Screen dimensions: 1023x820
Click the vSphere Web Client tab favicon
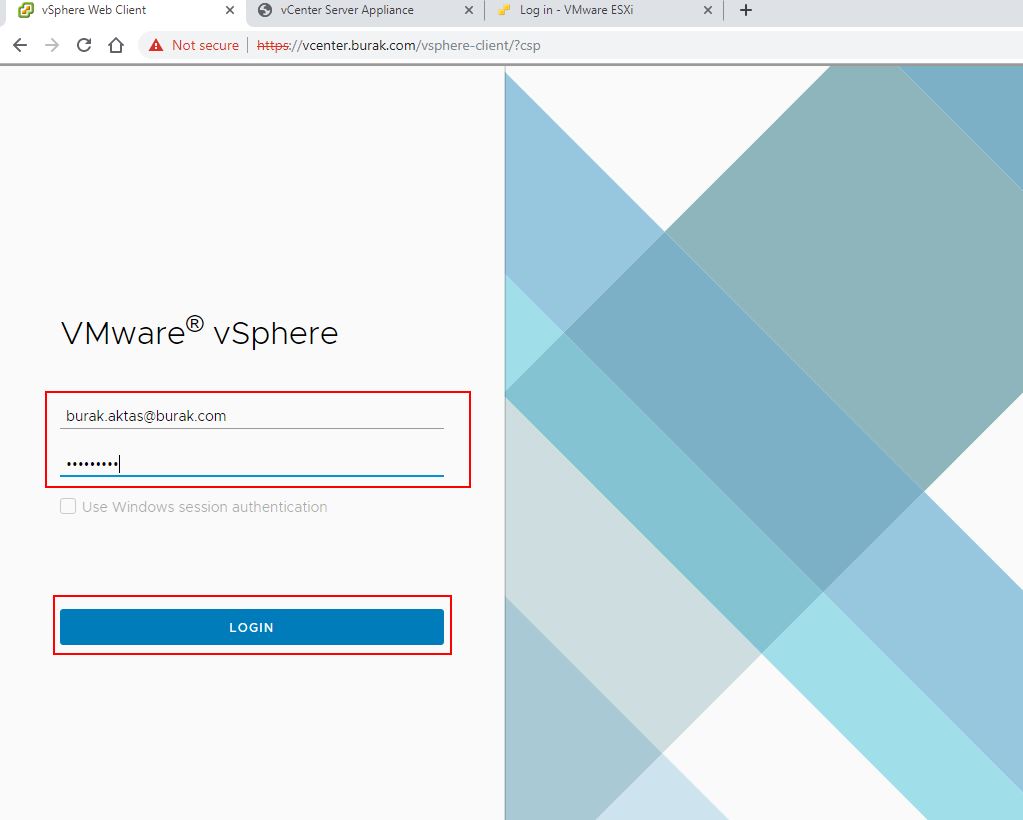(26, 10)
